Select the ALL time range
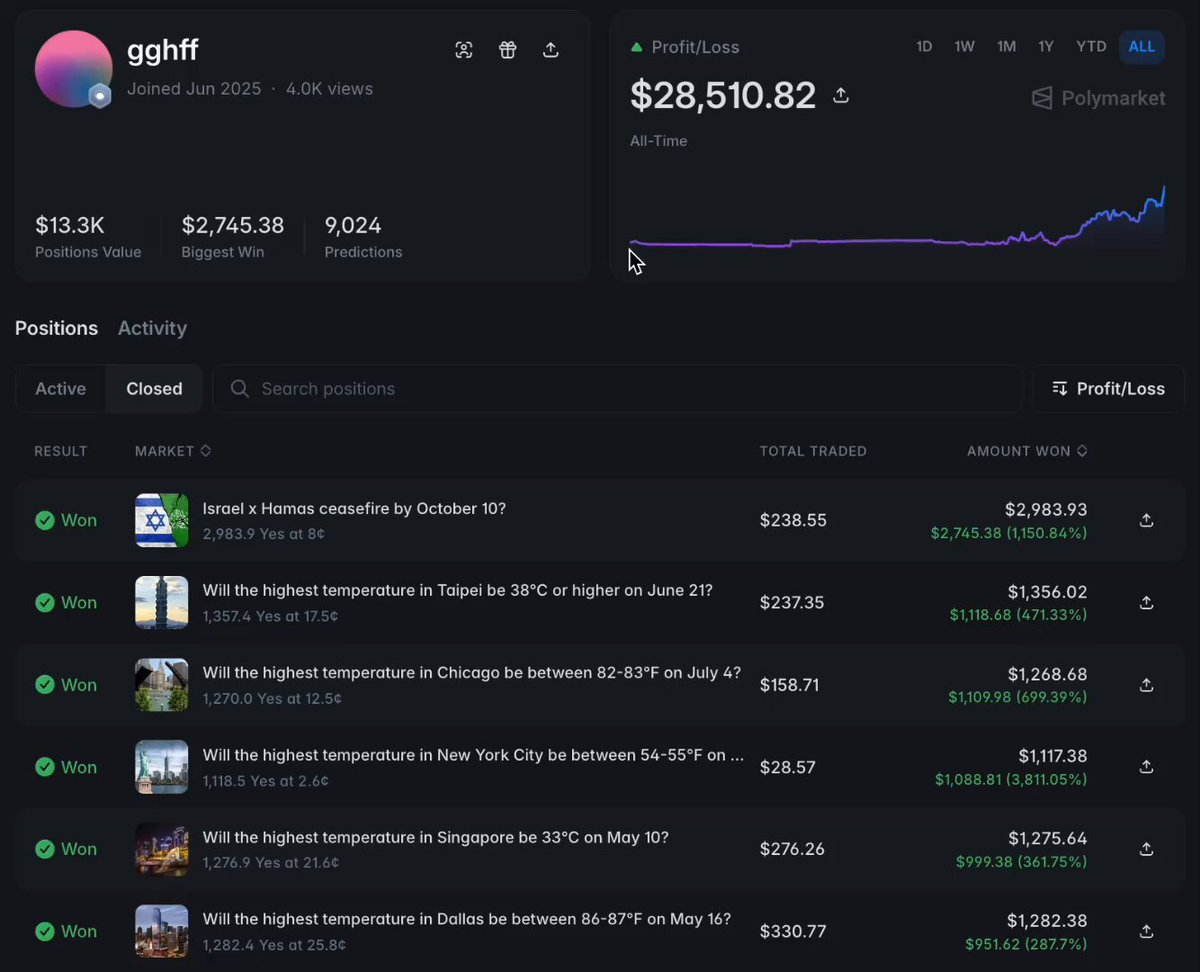 coord(1142,47)
